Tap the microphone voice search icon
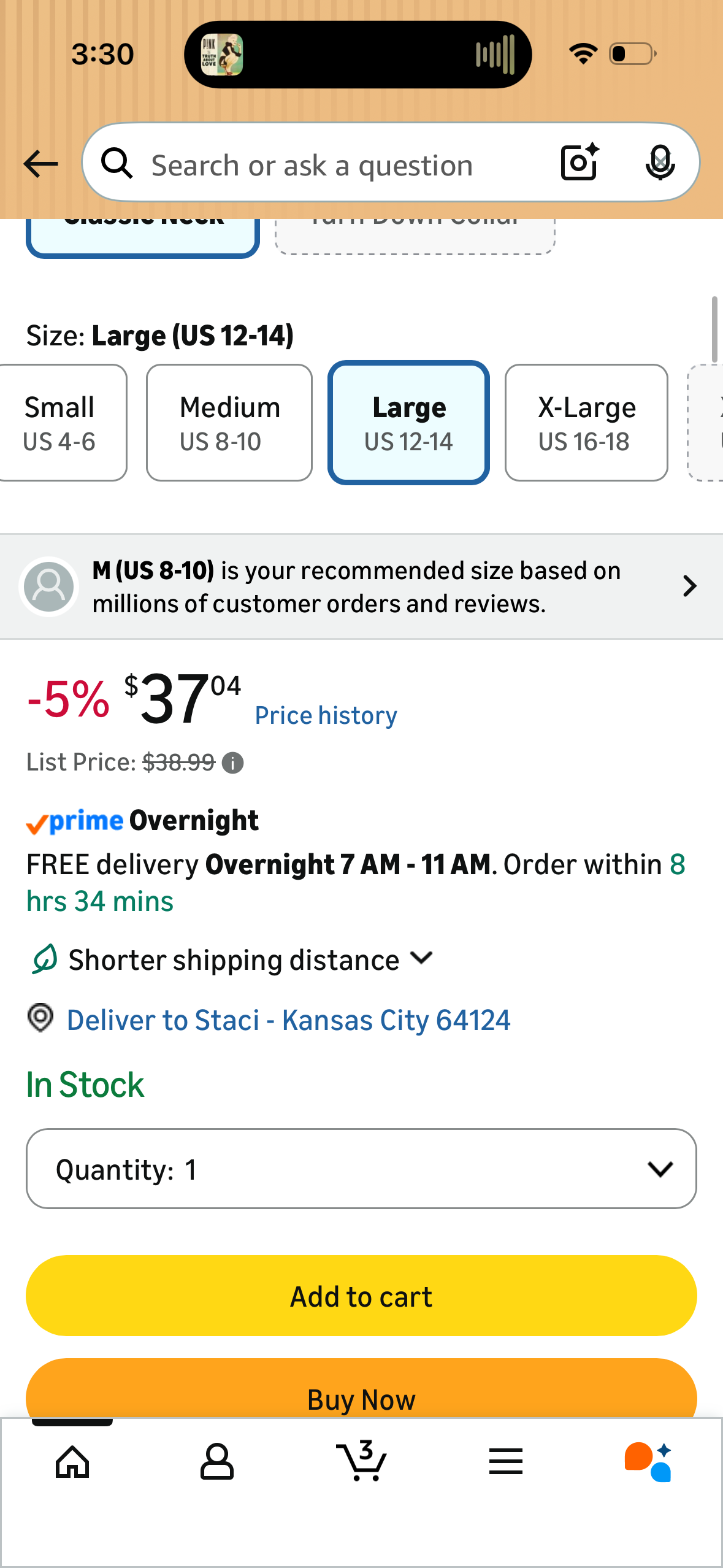The image size is (723, 1568). [x=660, y=163]
